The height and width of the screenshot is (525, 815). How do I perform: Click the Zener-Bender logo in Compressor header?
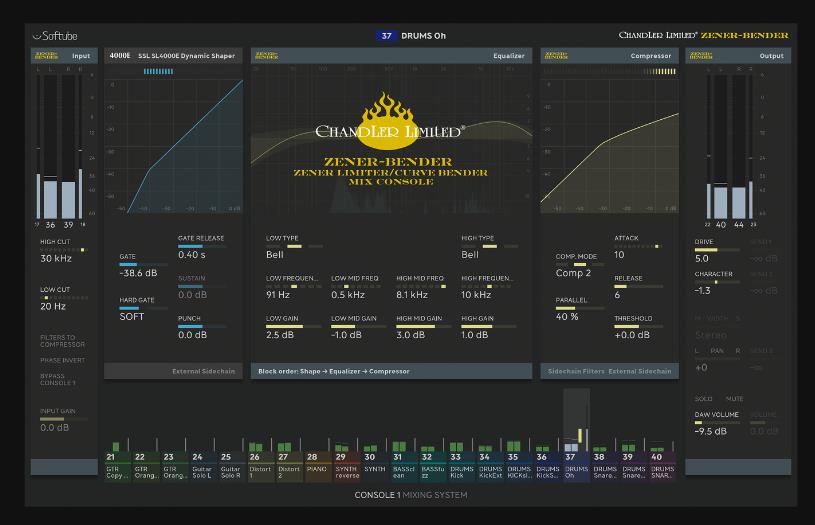tap(556, 56)
